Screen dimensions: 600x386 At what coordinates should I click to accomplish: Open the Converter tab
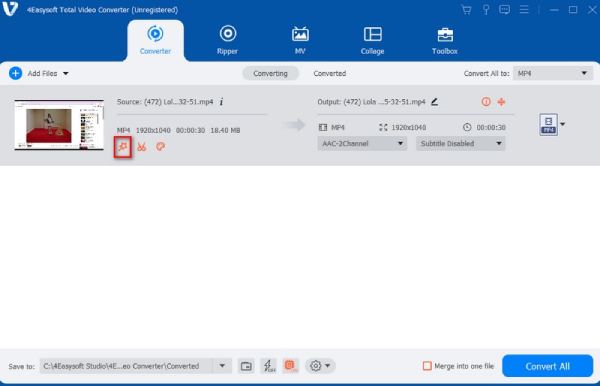point(155,41)
